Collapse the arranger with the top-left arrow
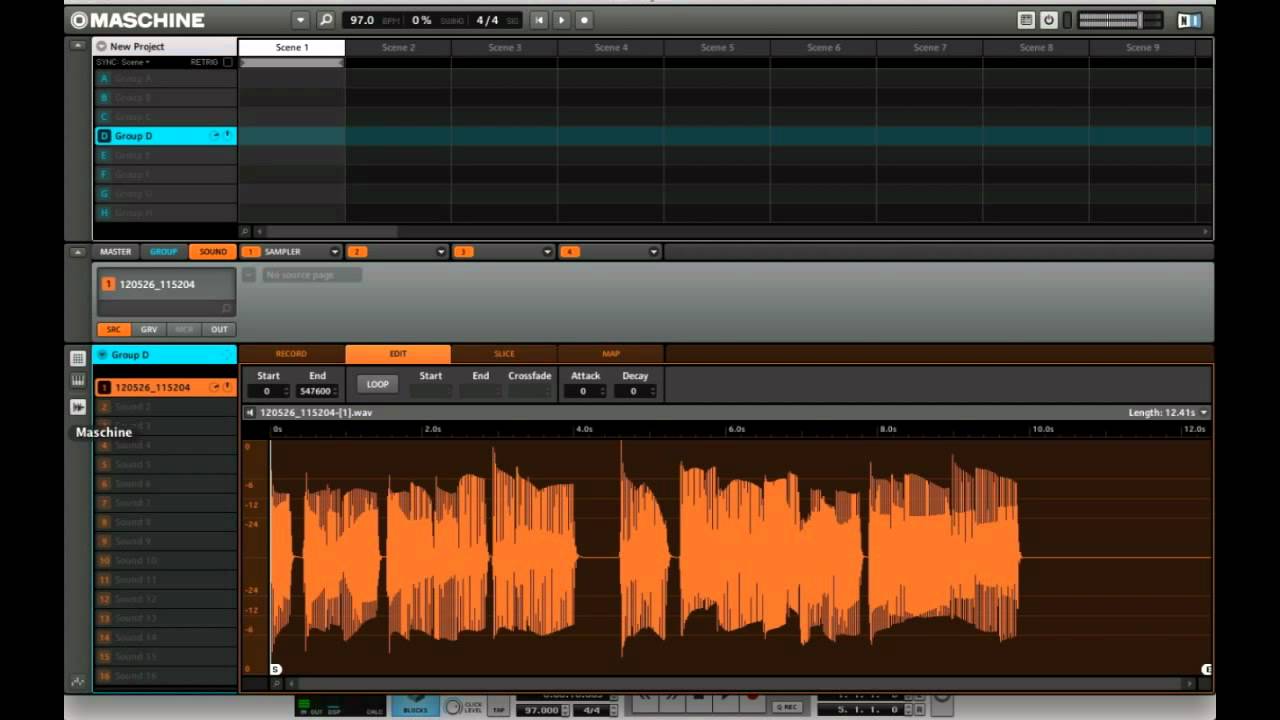This screenshot has height=720, width=1280. tap(77, 46)
